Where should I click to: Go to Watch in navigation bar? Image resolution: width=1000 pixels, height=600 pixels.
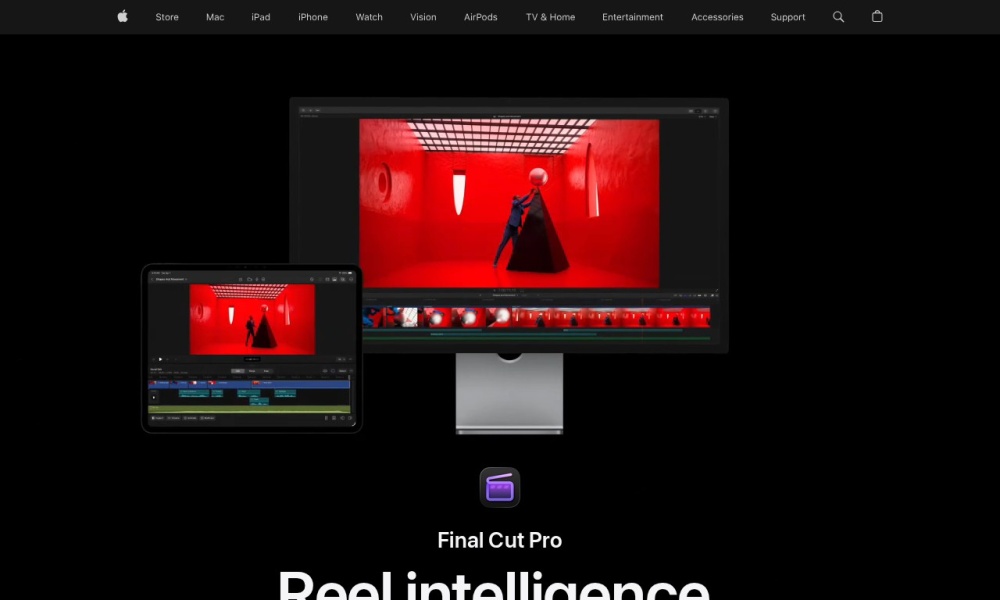point(369,17)
